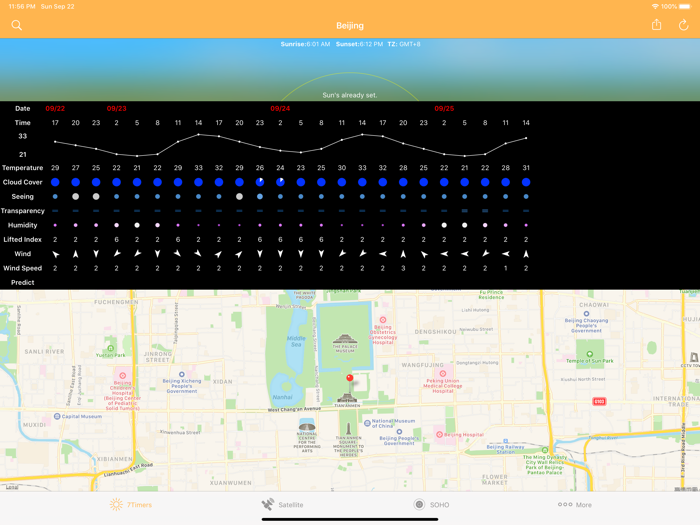Select the Capital Museum marker
700x525 pixels.
pyautogui.click(x=57, y=416)
